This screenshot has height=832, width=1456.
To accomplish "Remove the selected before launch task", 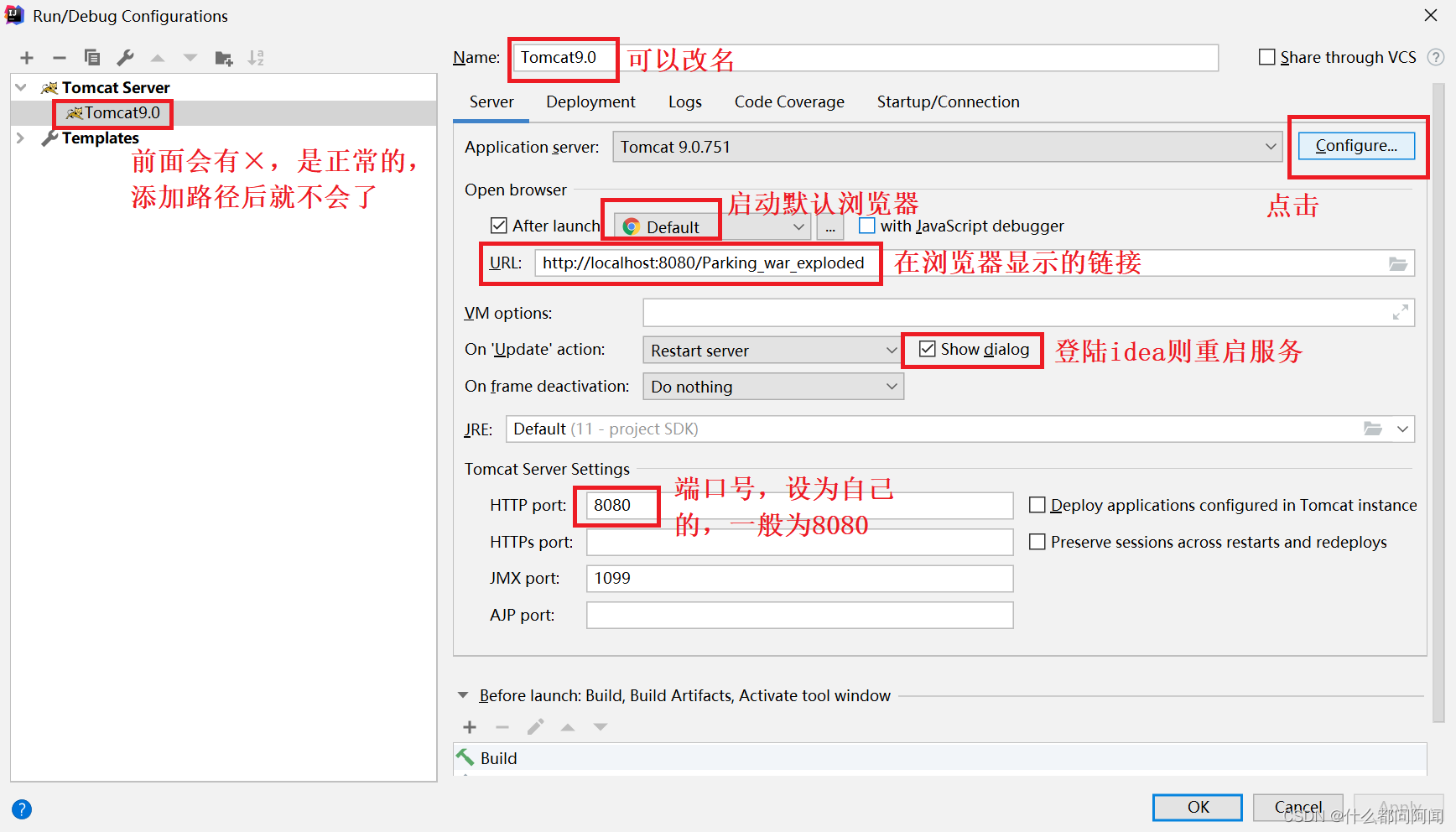I will 502,727.
